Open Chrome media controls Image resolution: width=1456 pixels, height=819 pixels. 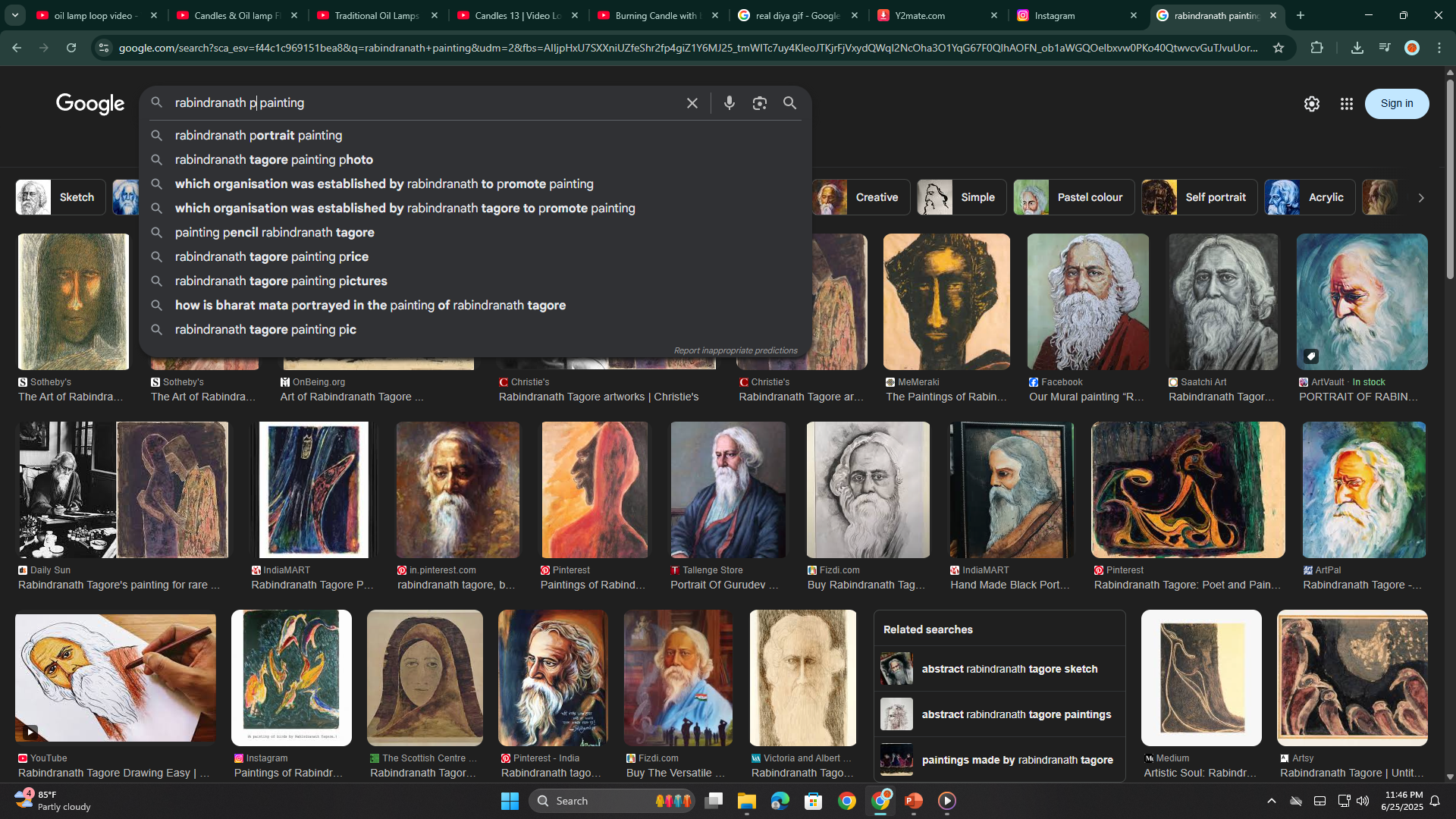(x=1384, y=48)
